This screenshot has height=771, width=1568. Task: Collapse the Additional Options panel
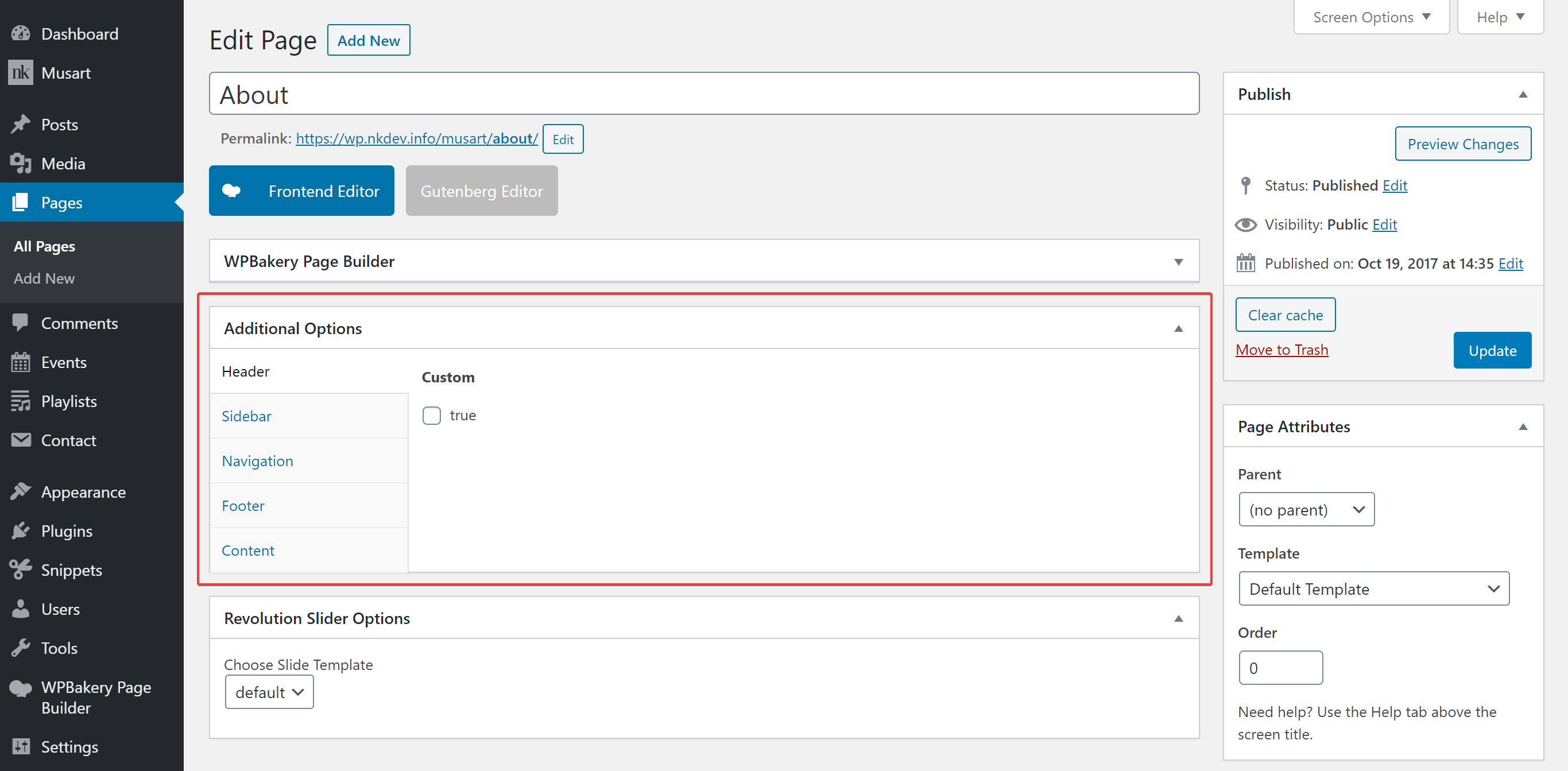tap(1178, 328)
